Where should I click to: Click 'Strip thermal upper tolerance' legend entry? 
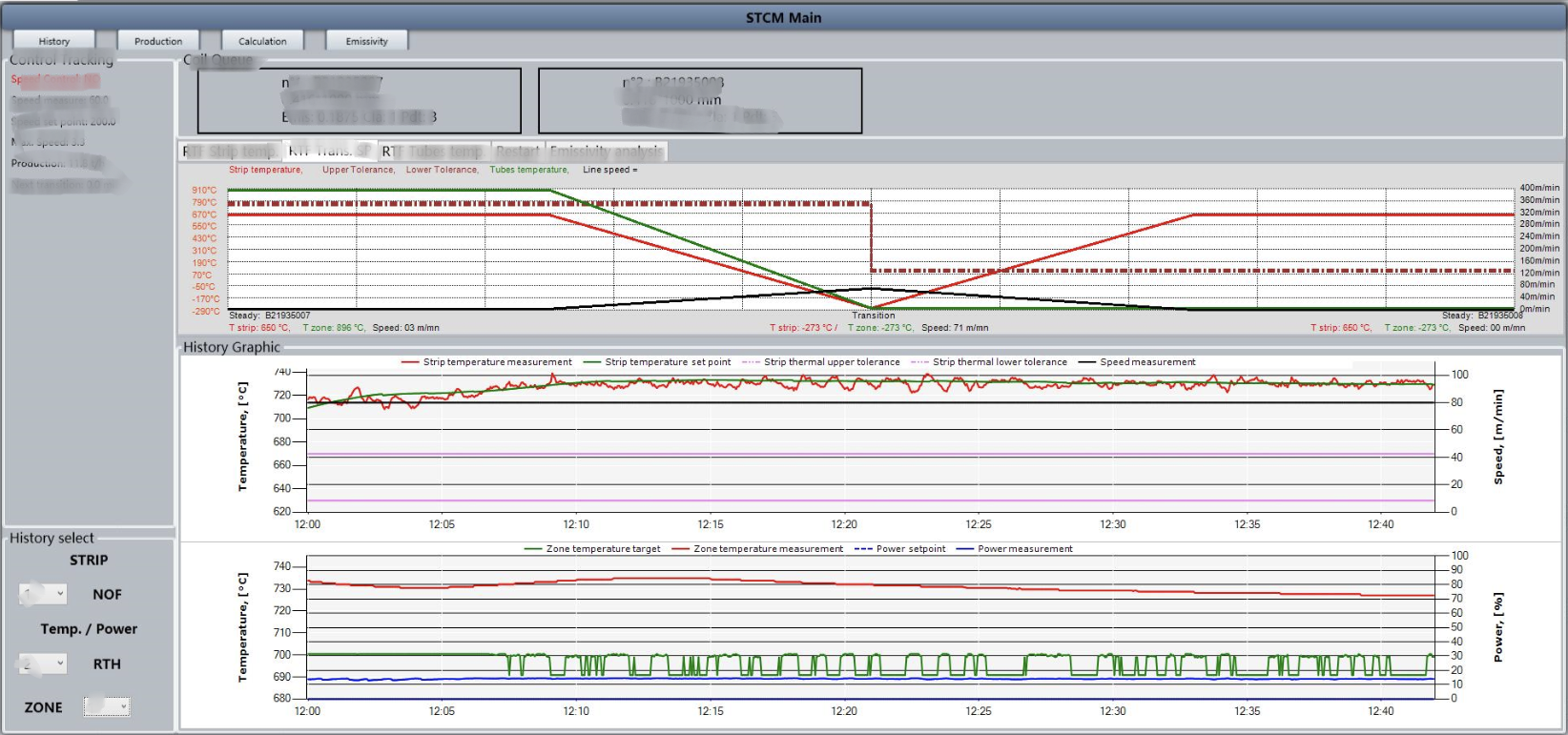tap(821, 362)
